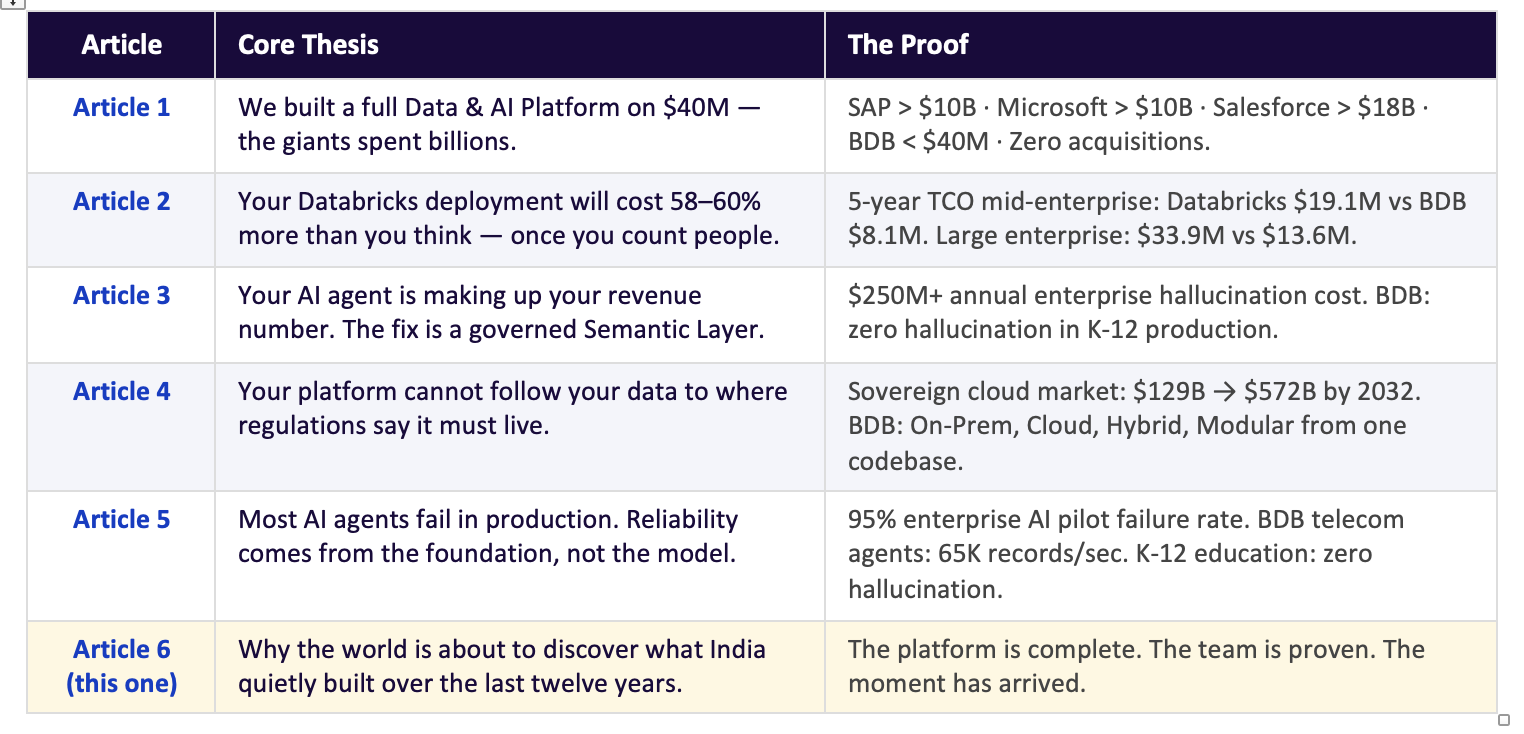Click the "Article" column header cell
Screen dimensions: 1524x734
click(x=121, y=45)
